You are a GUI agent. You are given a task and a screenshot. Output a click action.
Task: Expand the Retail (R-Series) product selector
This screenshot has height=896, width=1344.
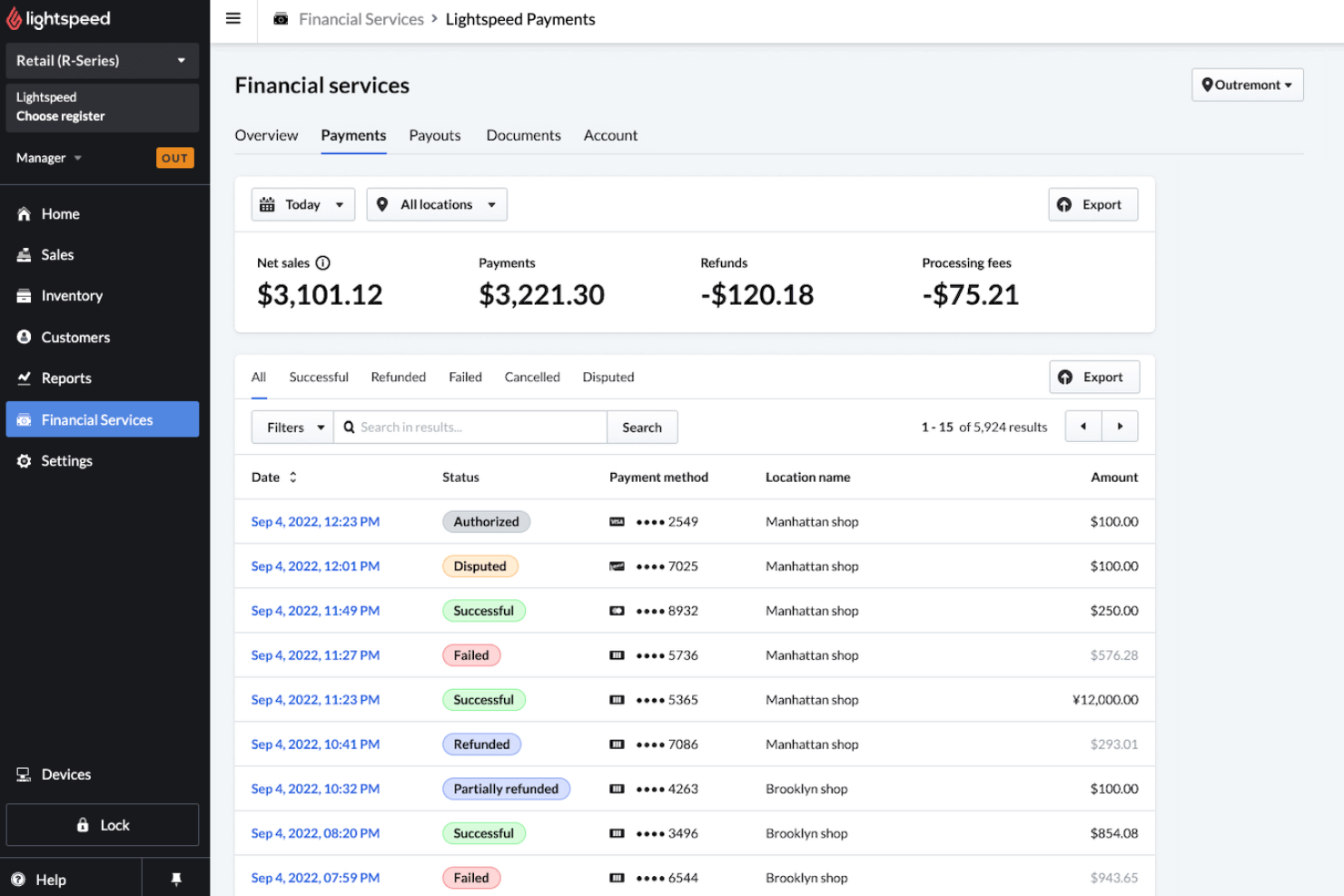tap(102, 60)
